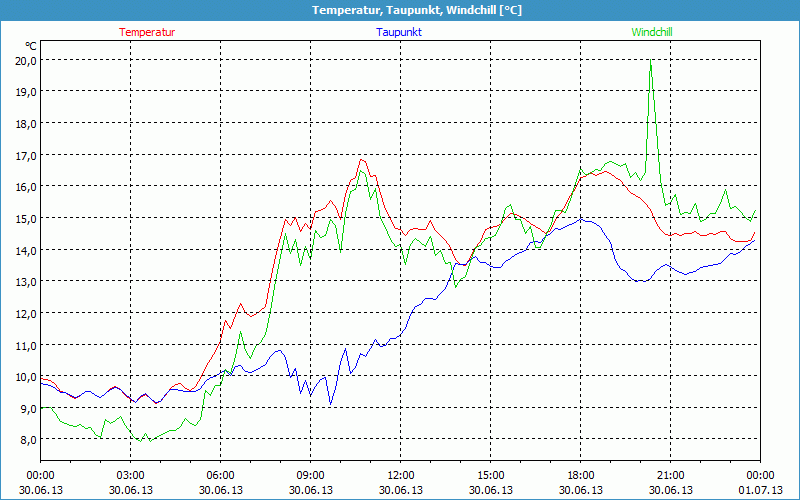Image resolution: width=800 pixels, height=500 pixels.
Task: Click the green Windchill legend label
Action: 652,32
